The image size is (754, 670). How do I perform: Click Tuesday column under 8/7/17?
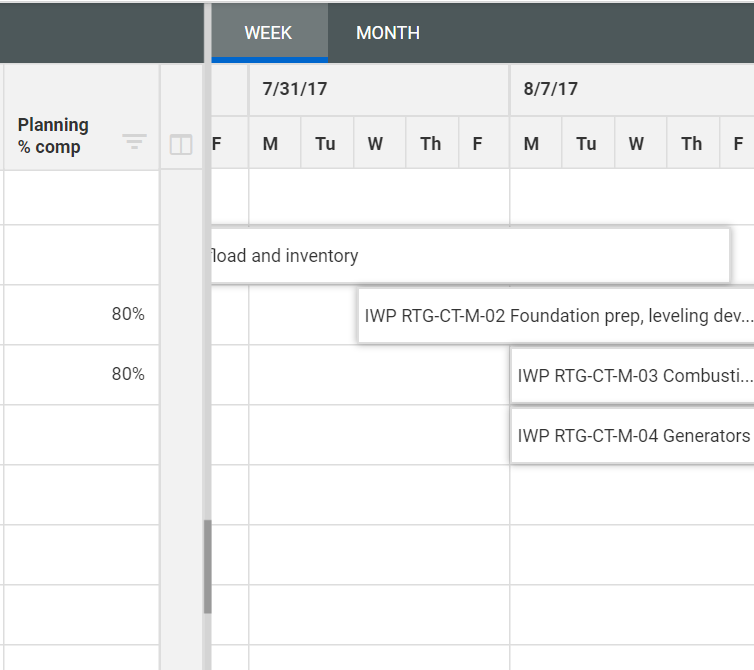[x=587, y=144]
